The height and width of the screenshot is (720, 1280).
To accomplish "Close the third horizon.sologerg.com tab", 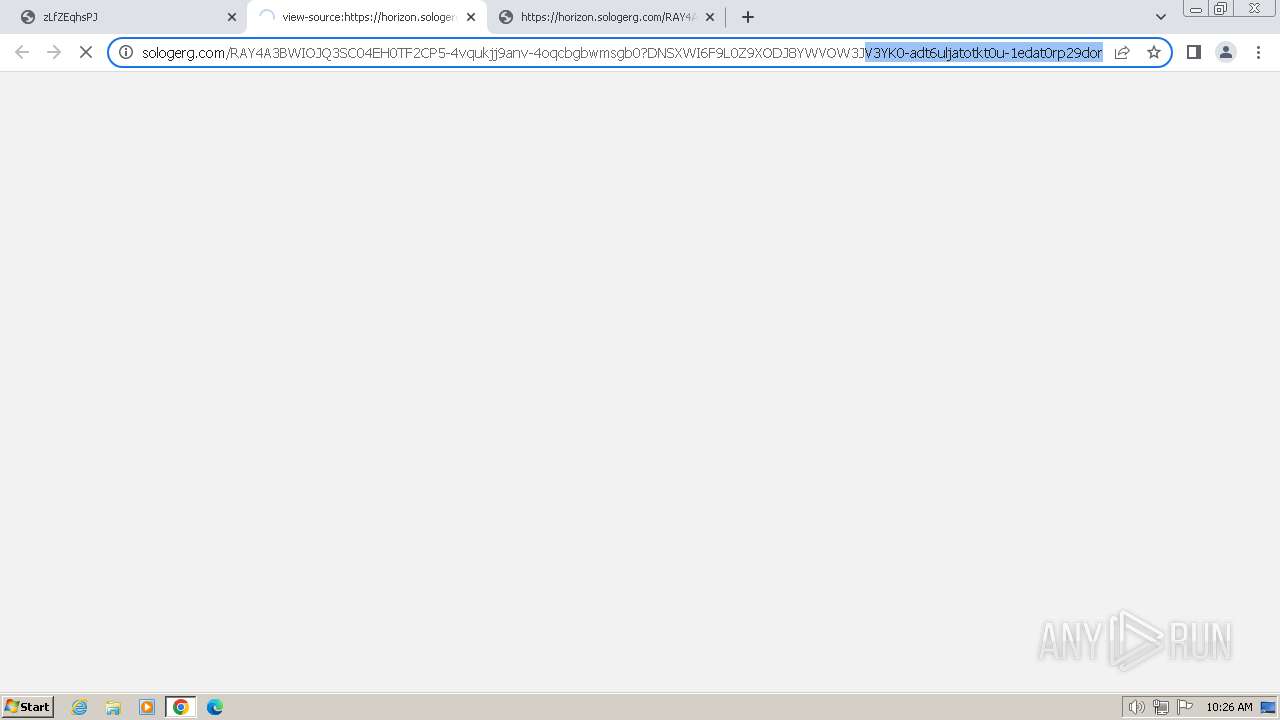I will click(710, 17).
